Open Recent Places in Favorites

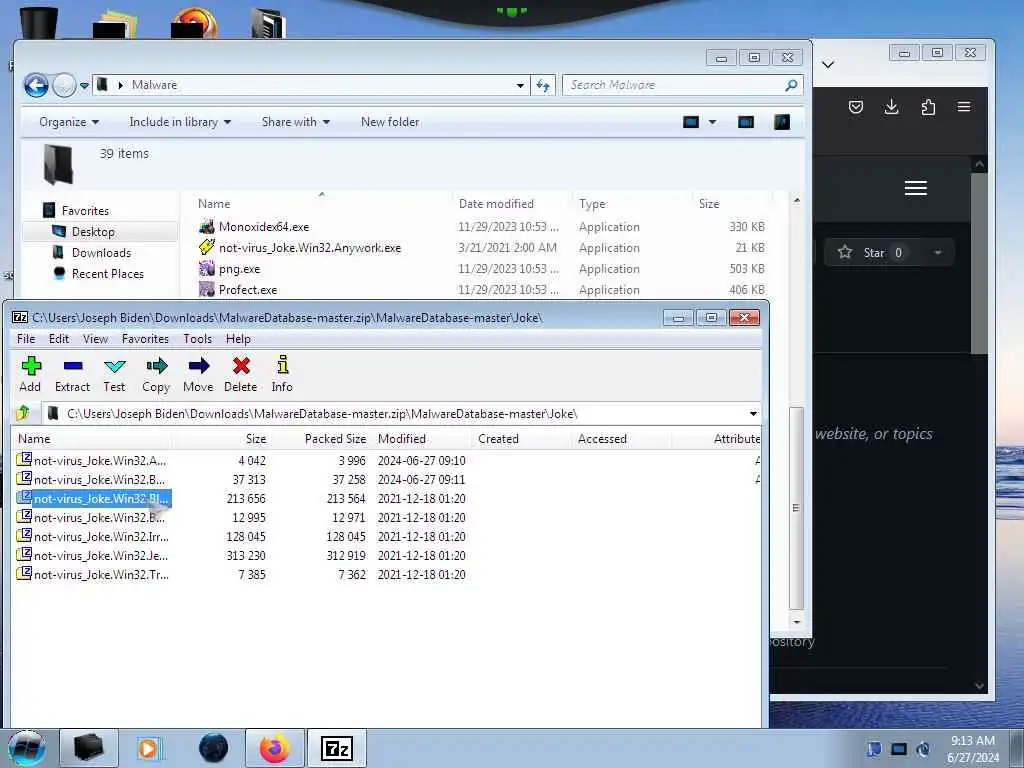(107, 274)
